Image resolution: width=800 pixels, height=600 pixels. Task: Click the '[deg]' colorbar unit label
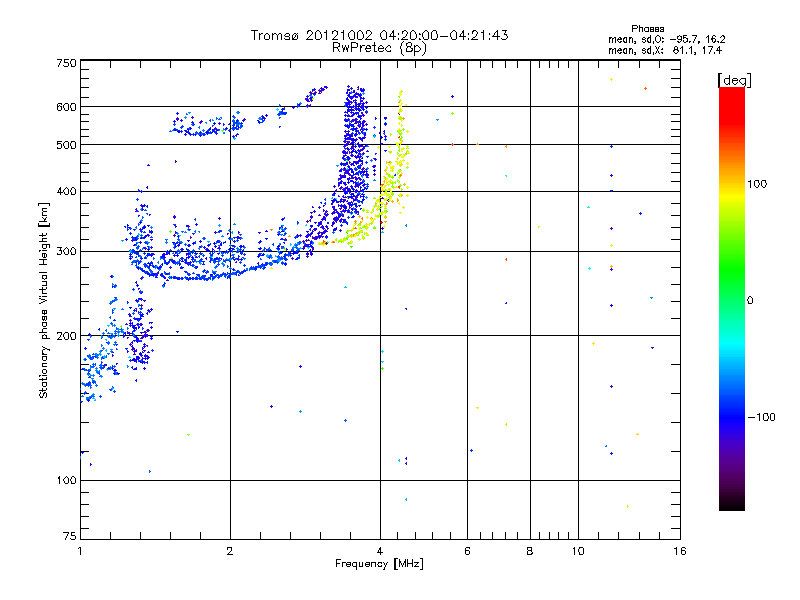[734, 80]
